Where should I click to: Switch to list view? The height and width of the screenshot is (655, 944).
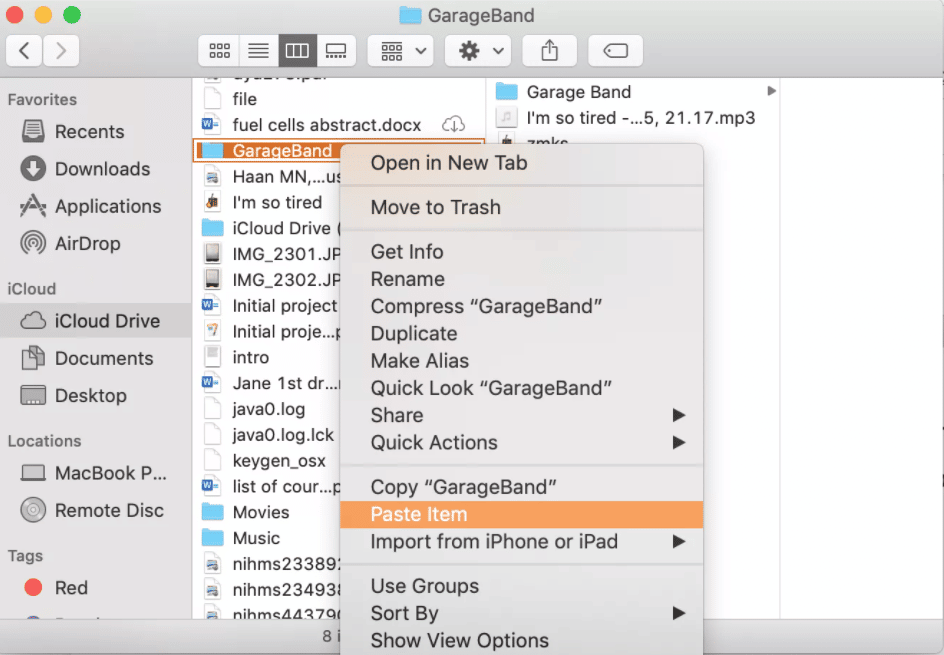click(x=258, y=51)
